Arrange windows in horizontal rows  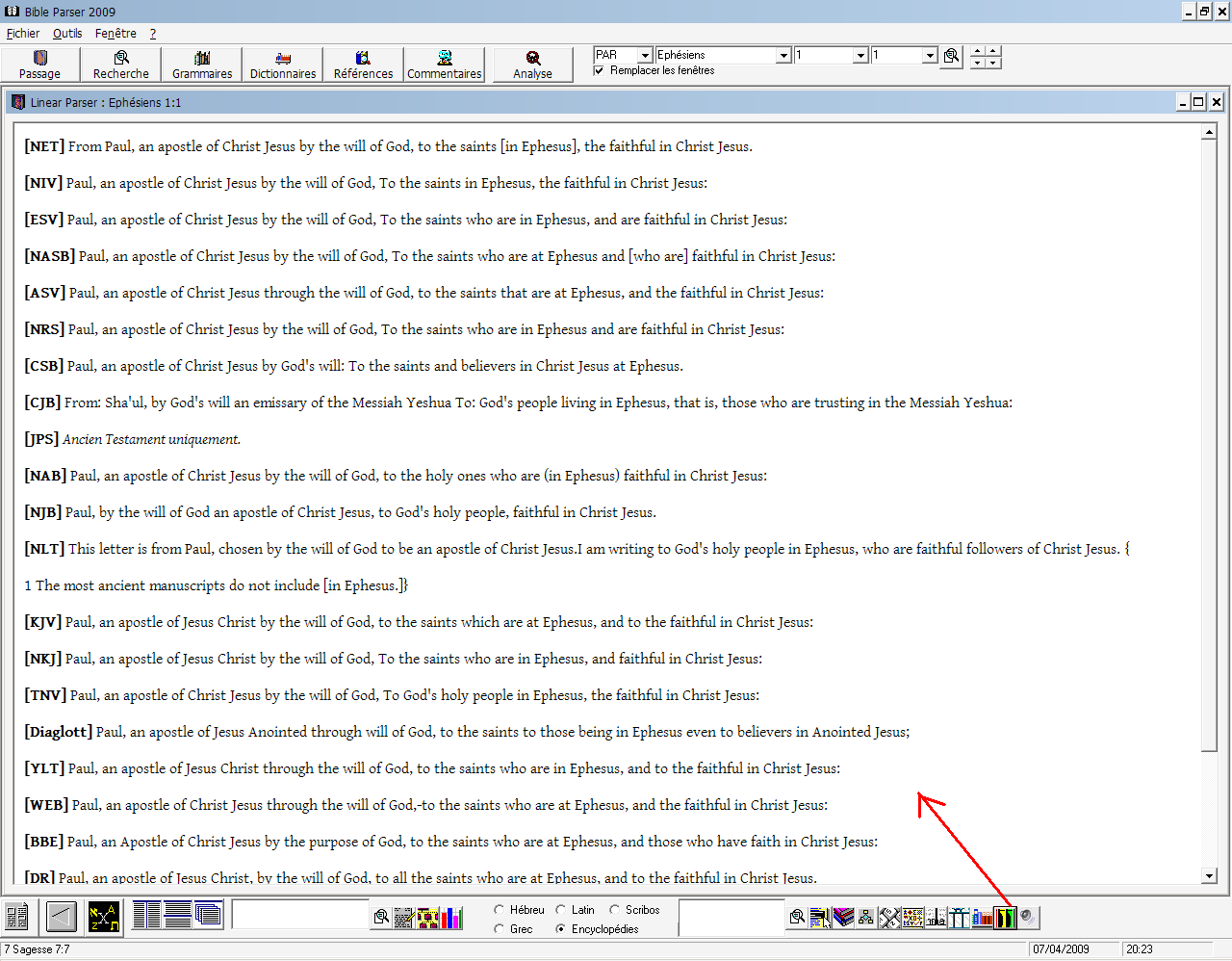(x=177, y=914)
